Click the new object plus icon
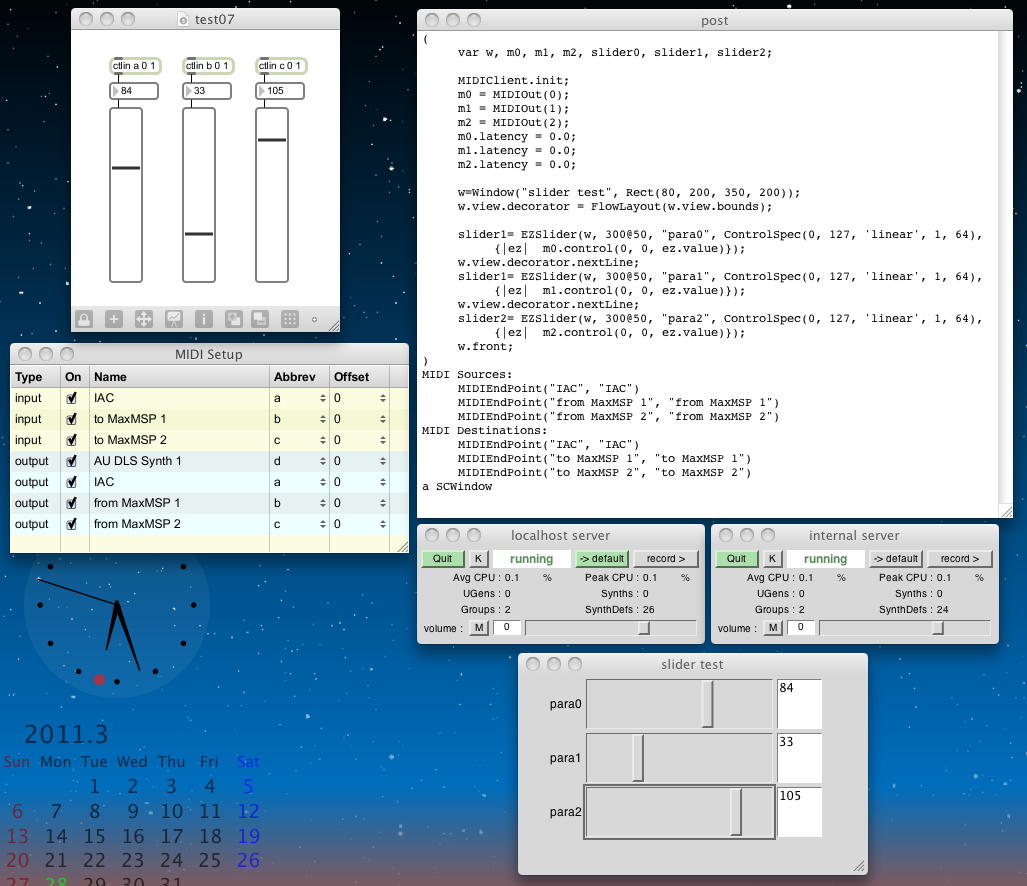Viewport: 1027px width, 886px height. [114, 319]
